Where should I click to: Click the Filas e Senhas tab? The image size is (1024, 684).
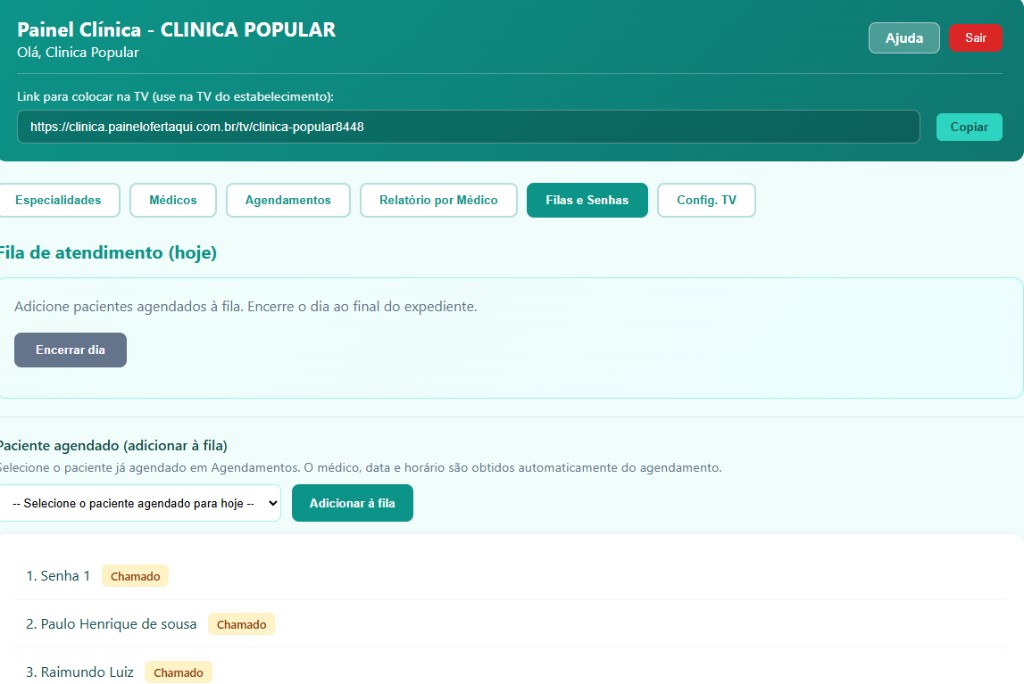click(587, 200)
